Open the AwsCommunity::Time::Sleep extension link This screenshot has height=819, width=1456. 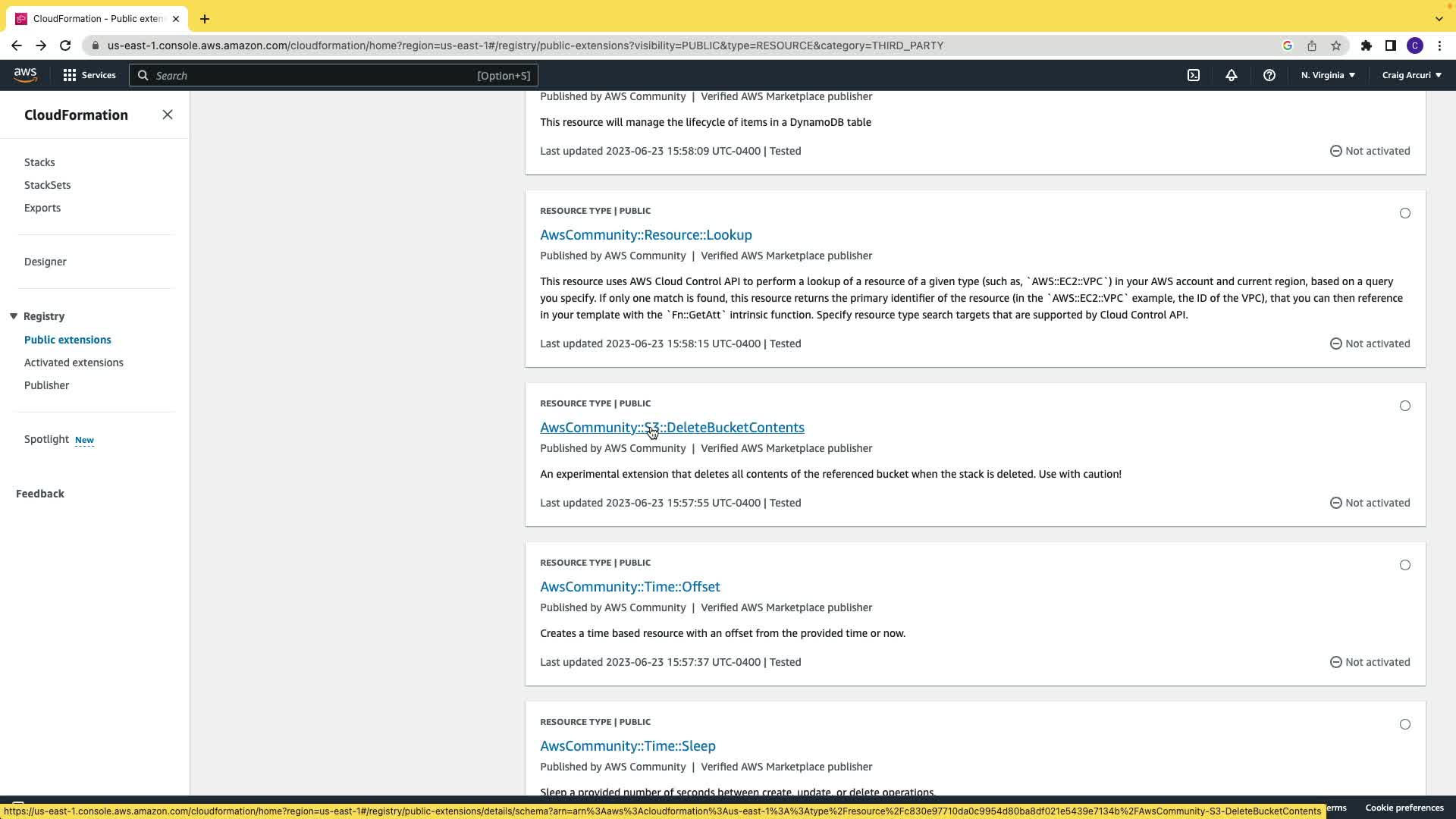[x=627, y=745]
